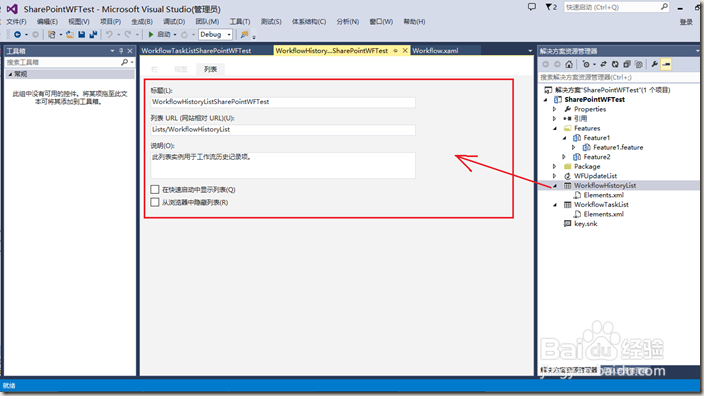The width and height of the screenshot is (704, 396).
Task: Click the Refresh icon in Solution Explorer
Action: 615,64
